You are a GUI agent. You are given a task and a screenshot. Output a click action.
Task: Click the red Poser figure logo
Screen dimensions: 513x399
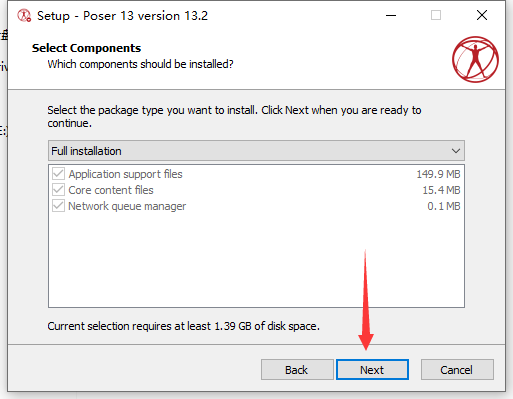pos(475,59)
